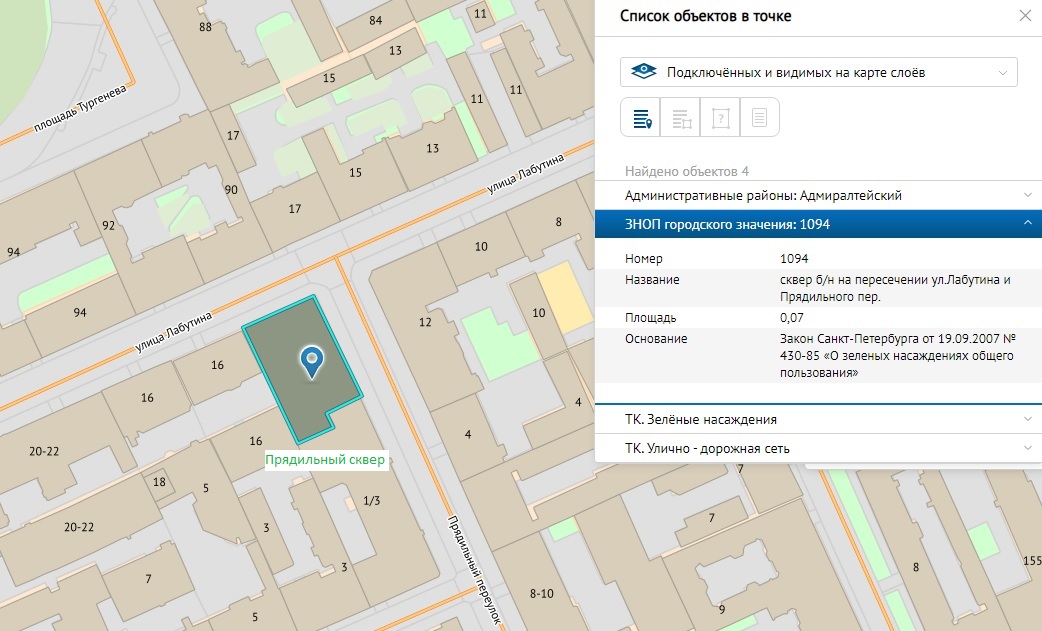Screen dimensions: 1042x631
Task: Click the question mark area query icon
Action: [x=720, y=118]
